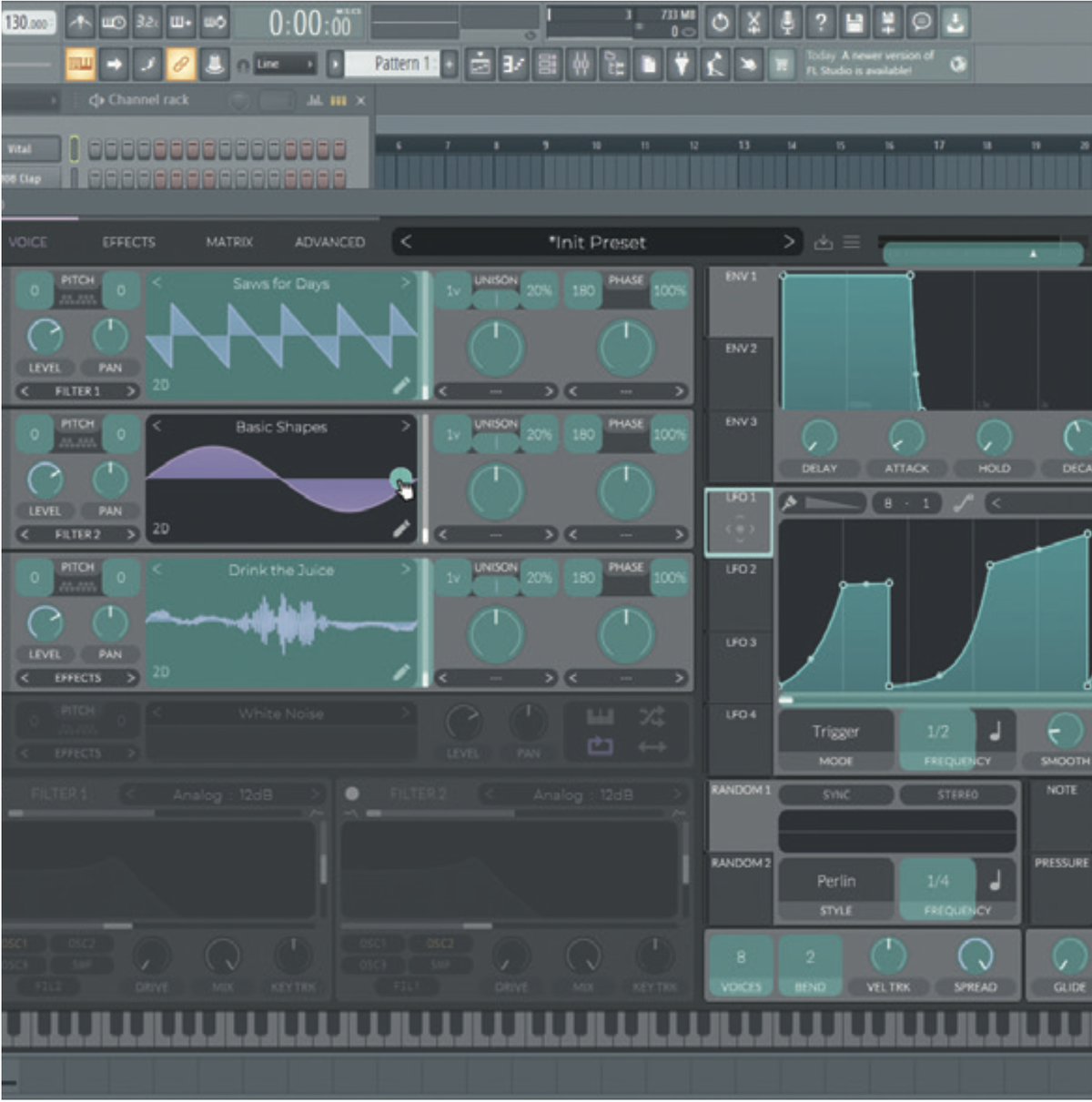Click the Perlin style button under Random 2

pyautogui.click(x=838, y=881)
